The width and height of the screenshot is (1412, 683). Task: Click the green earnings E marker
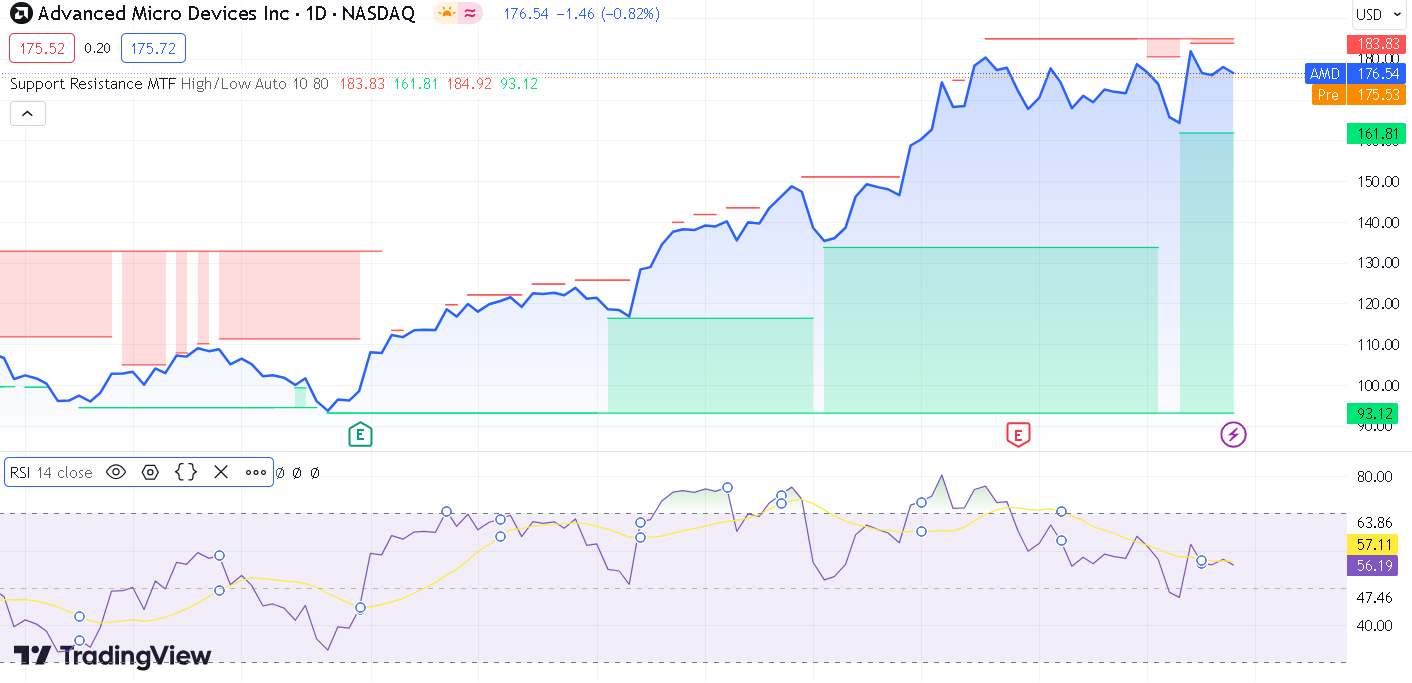coord(360,434)
